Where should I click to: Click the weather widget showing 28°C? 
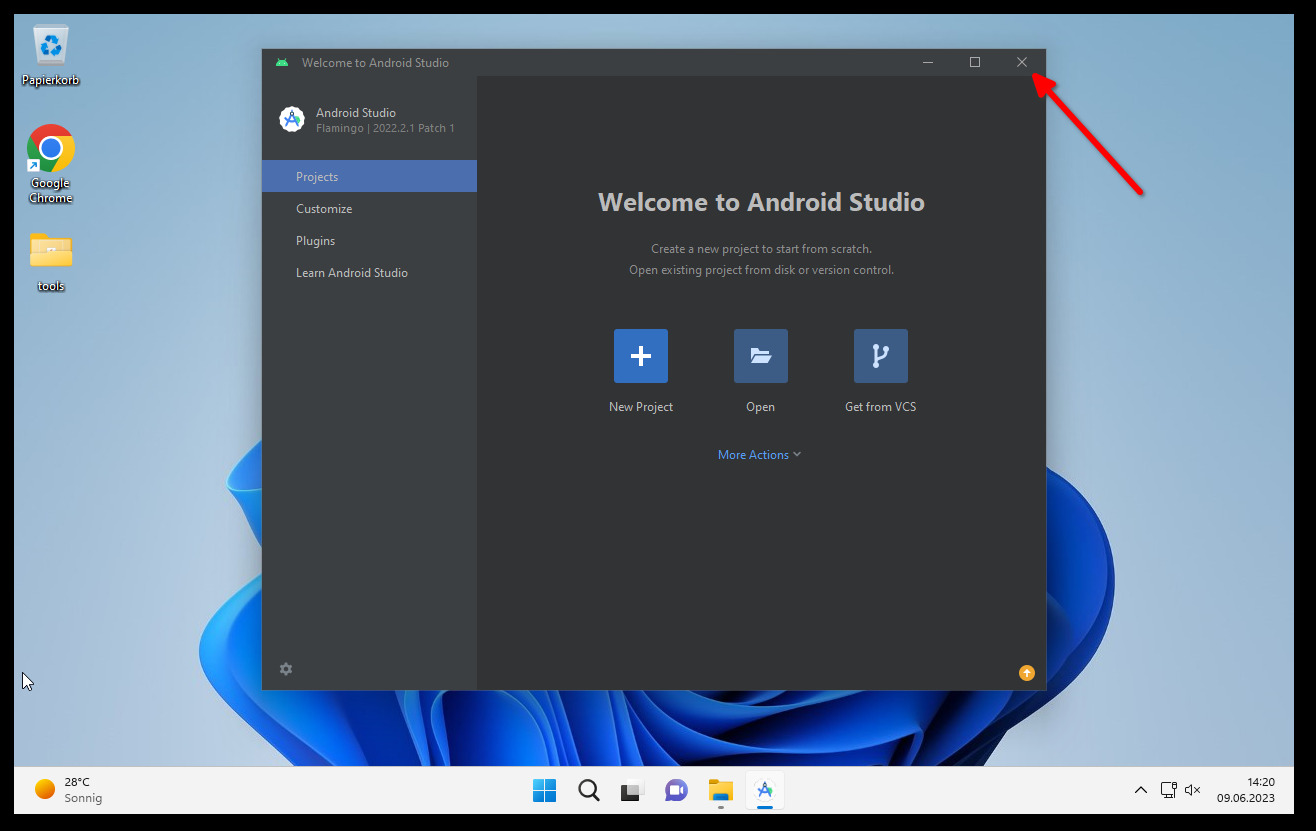(x=69, y=790)
